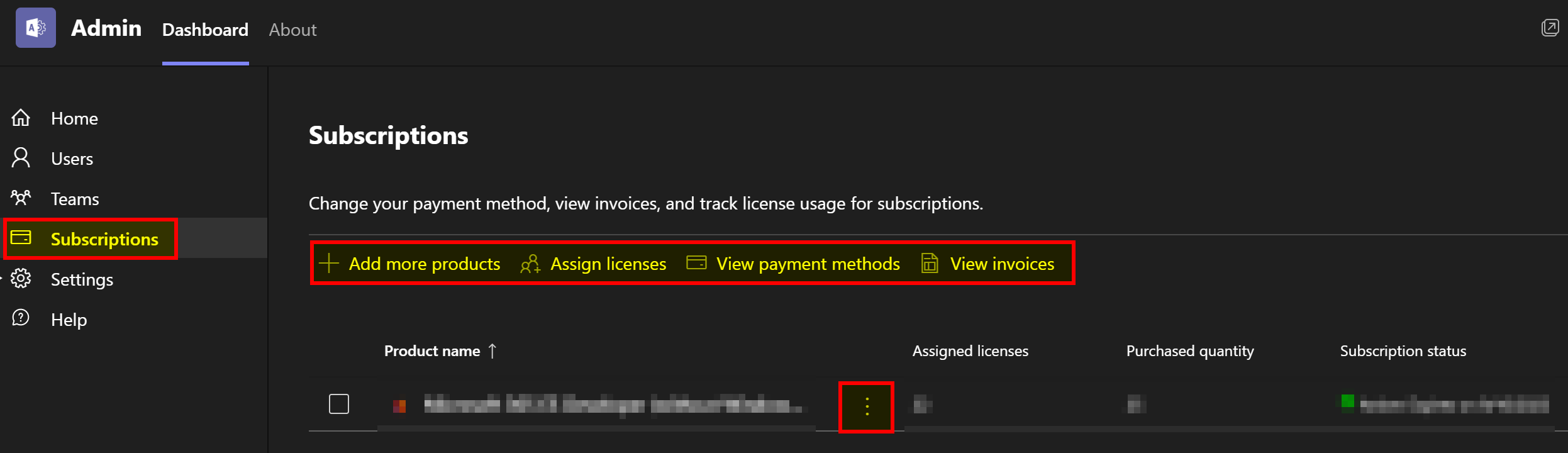1568x453 pixels.
Task: Expand the Settings sidebar item
Action: coord(82,279)
